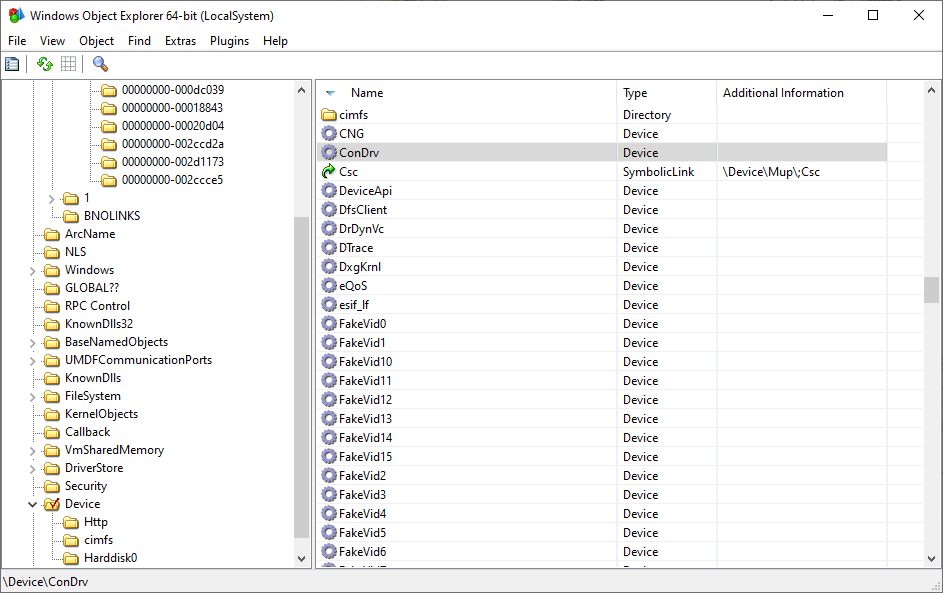Screen dimensions: 943x593
Task: Click the tree pane scroll up arrow
Action: click(x=301, y=90)
